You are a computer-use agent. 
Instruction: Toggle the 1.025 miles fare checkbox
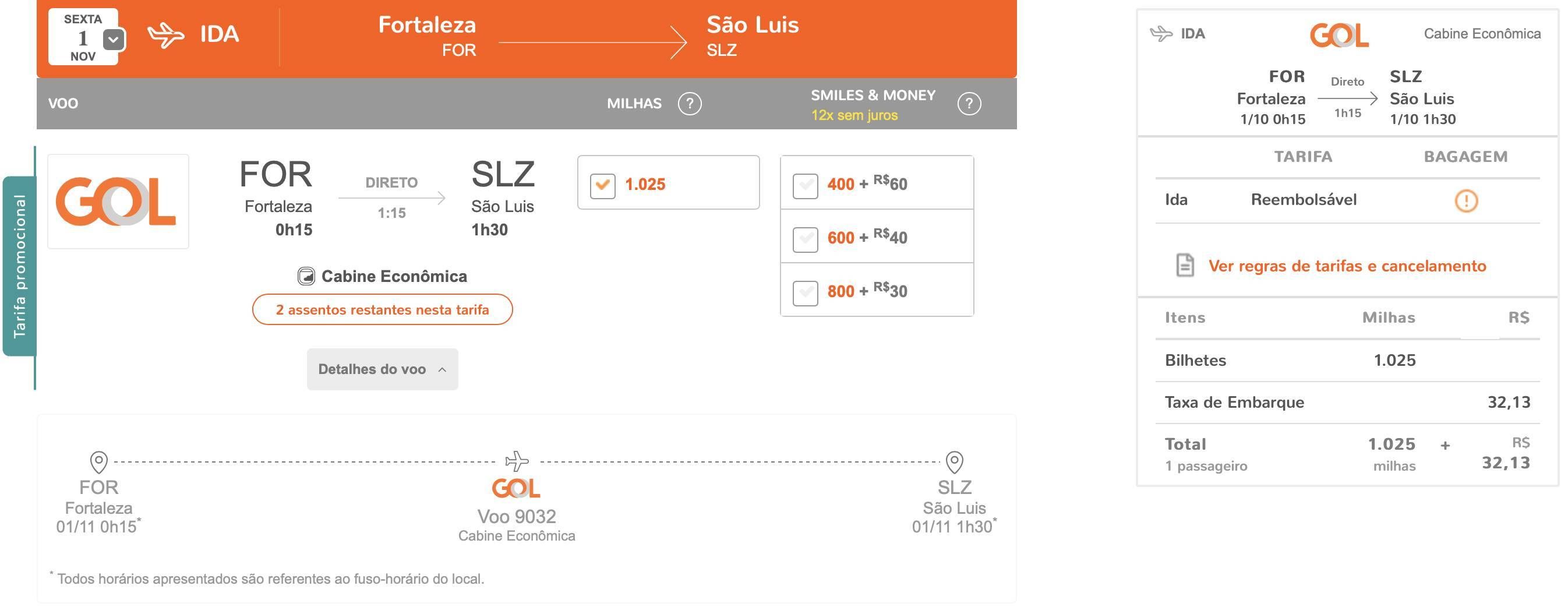(603, 185)
